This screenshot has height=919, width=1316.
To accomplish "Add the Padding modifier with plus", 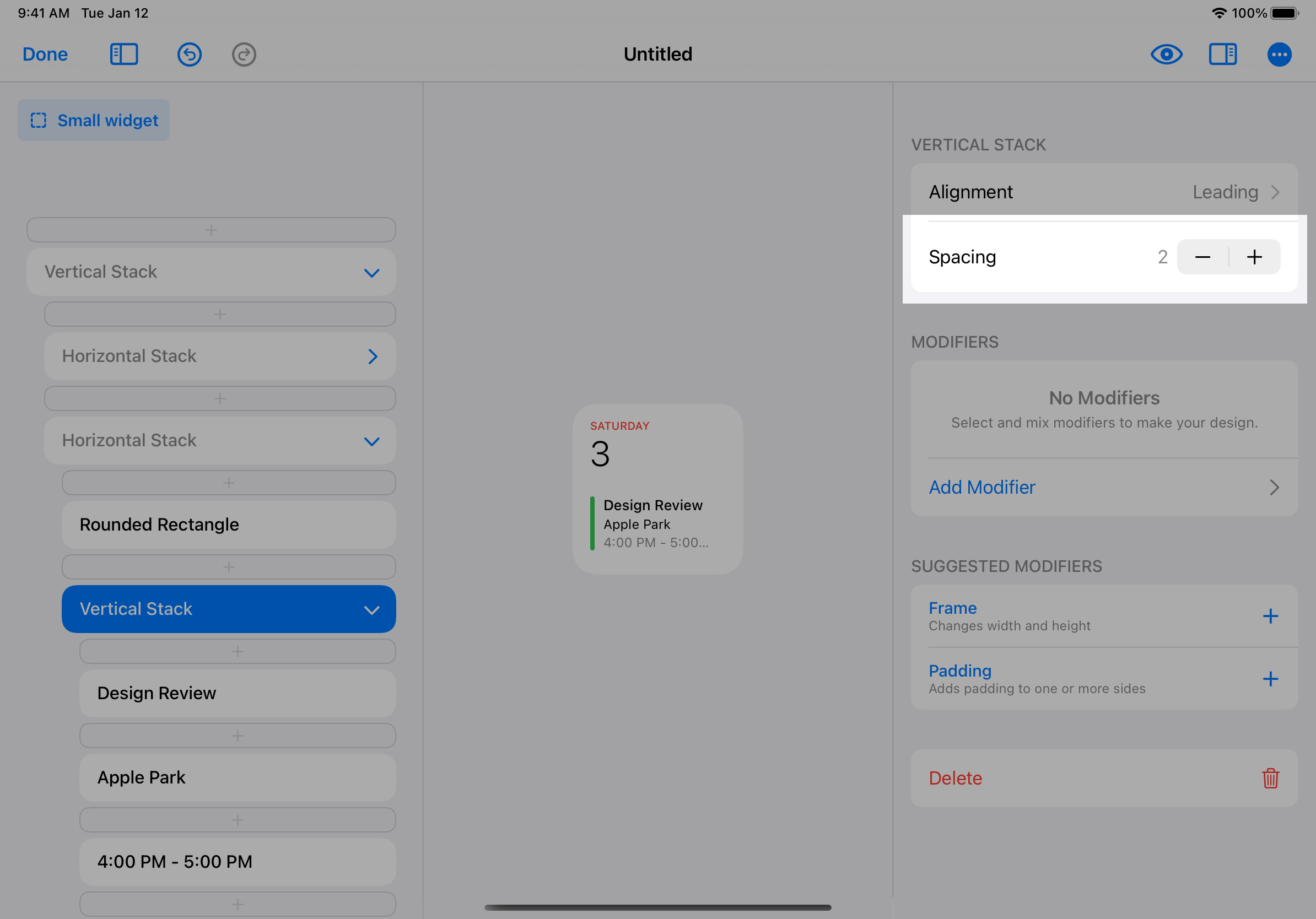I will pos(1270,678).
